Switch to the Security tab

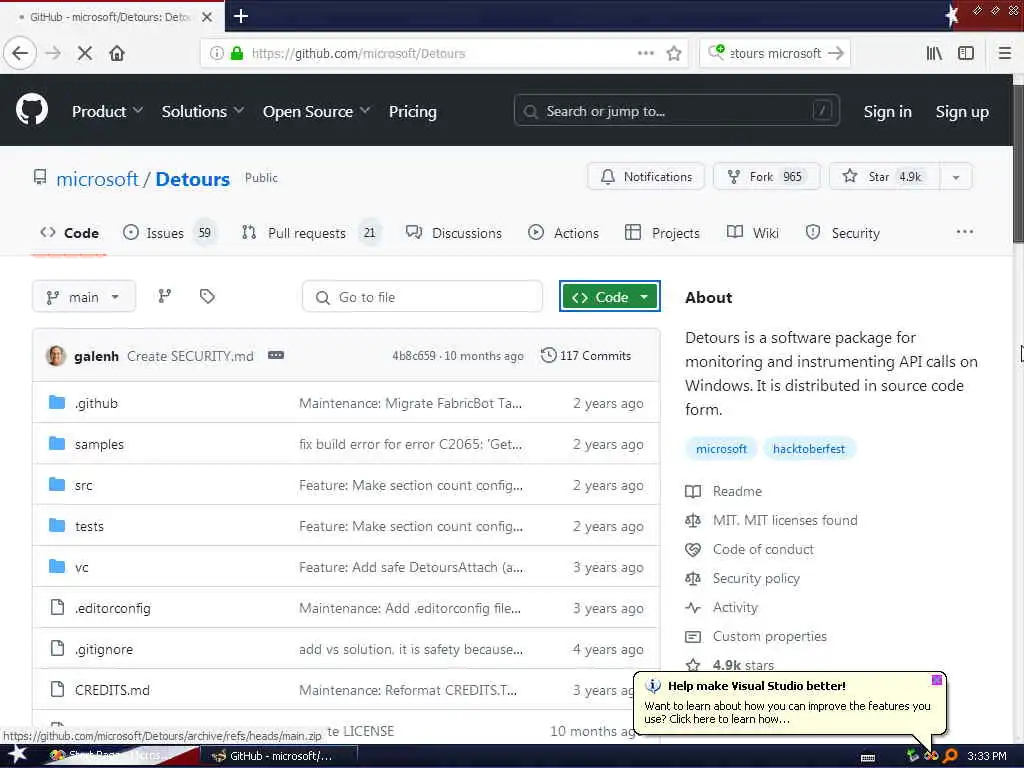843,232
